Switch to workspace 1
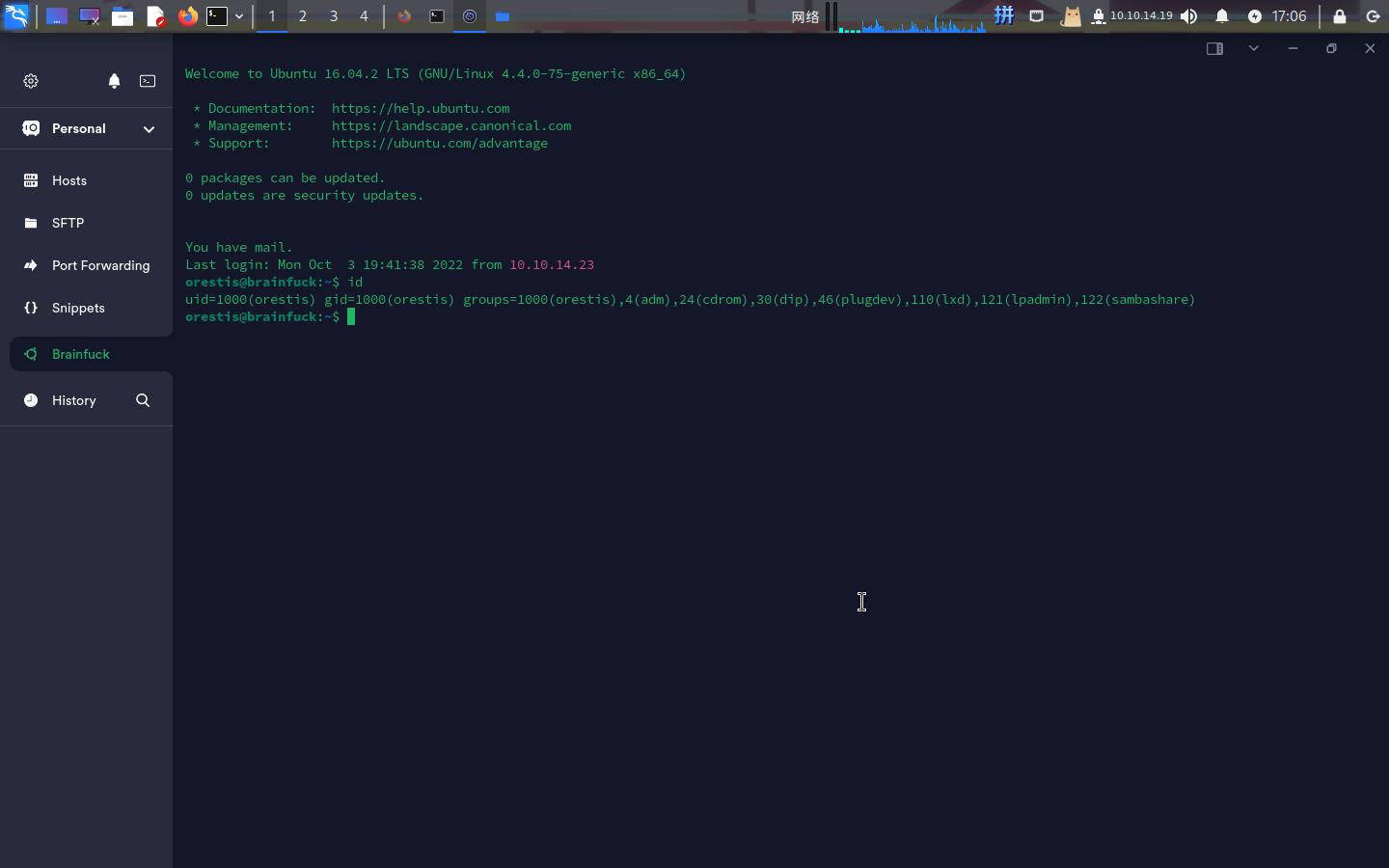Screen dimensions: 1389x868 coord(272,16)
